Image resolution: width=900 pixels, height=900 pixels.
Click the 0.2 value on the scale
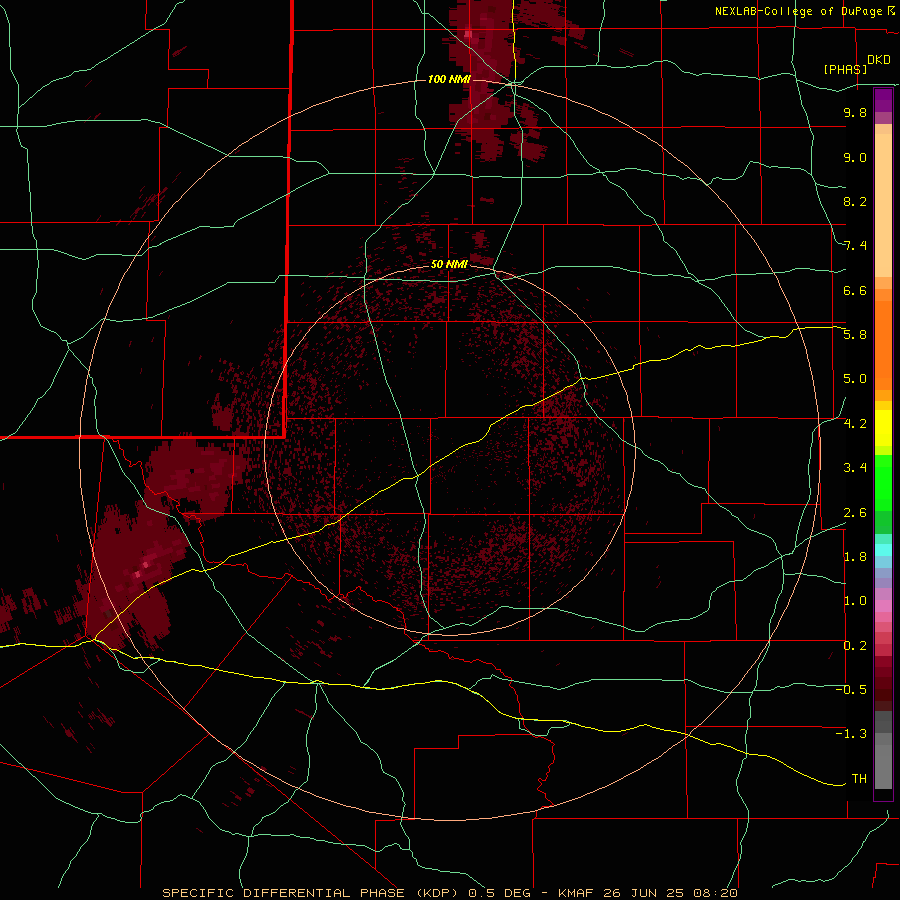(x=855, y=646)
